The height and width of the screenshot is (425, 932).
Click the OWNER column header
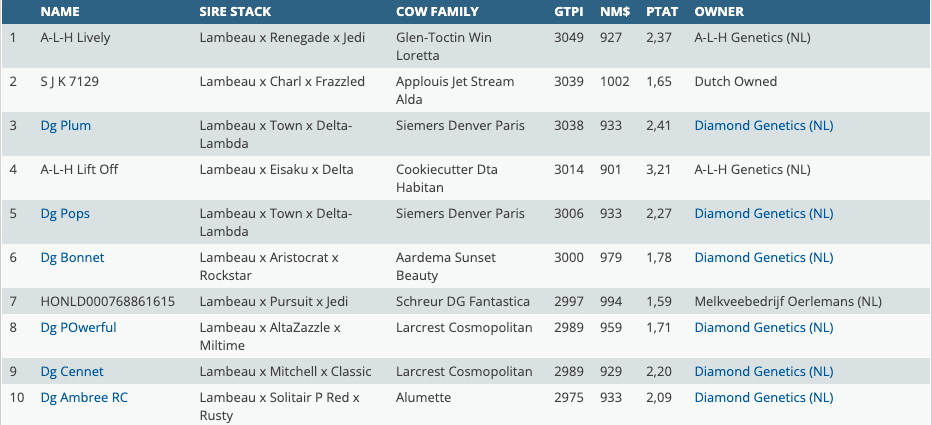point(719,12)
